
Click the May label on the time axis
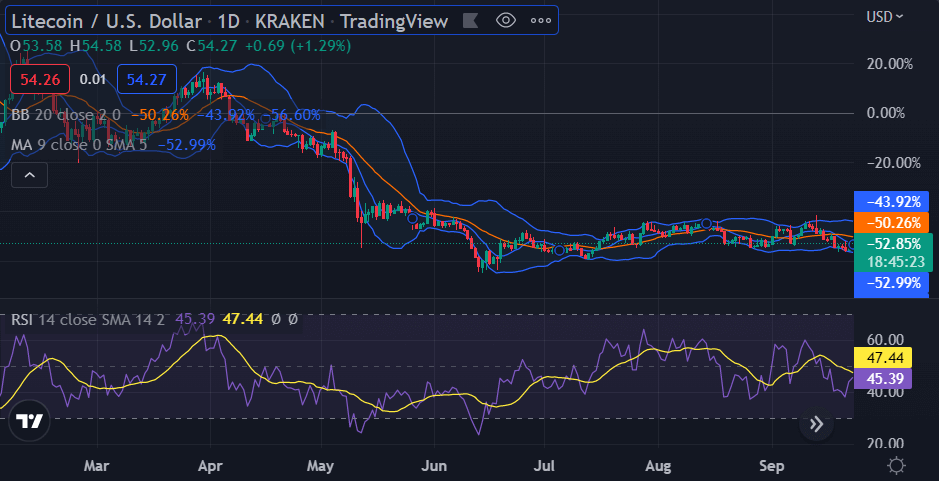(322, 465)
